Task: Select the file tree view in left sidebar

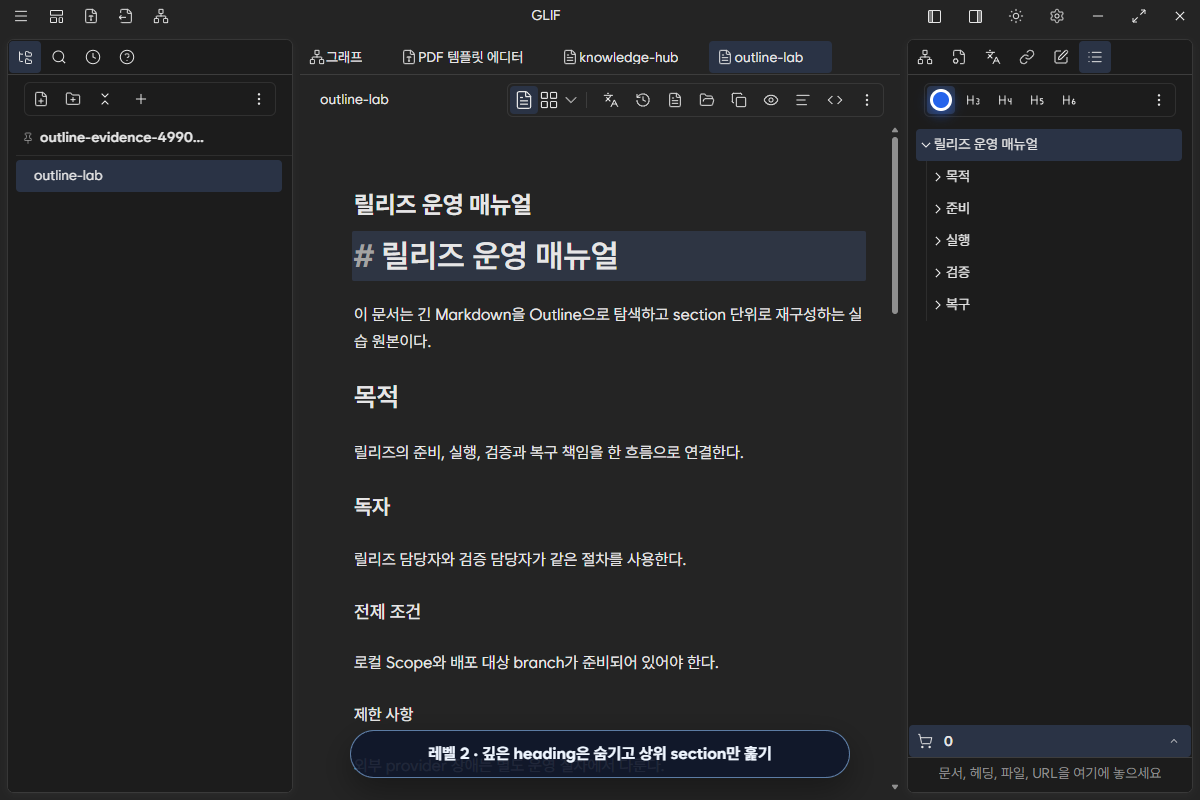Action: point(26,57)
